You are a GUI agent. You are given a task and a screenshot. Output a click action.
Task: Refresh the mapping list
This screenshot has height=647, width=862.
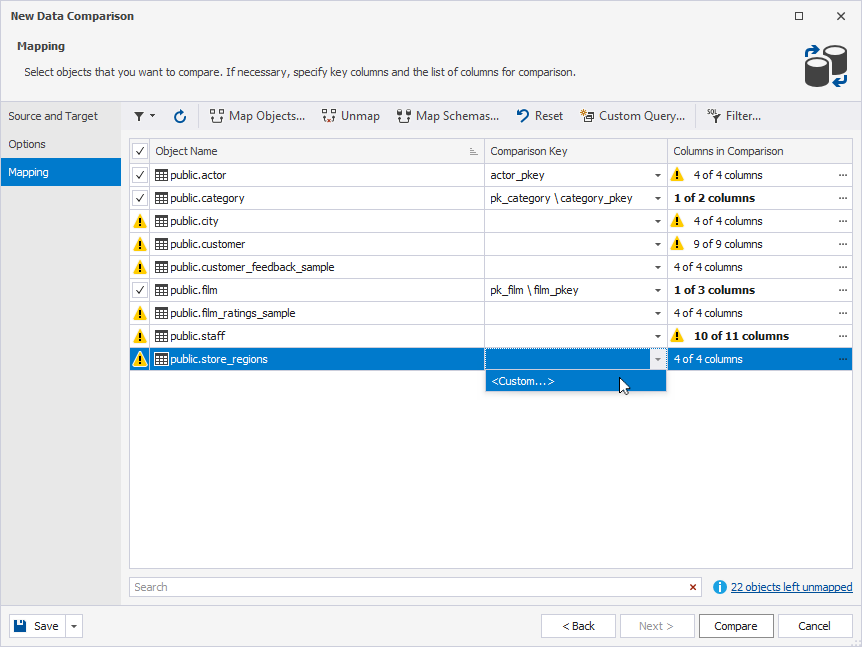tap(180, 116)
